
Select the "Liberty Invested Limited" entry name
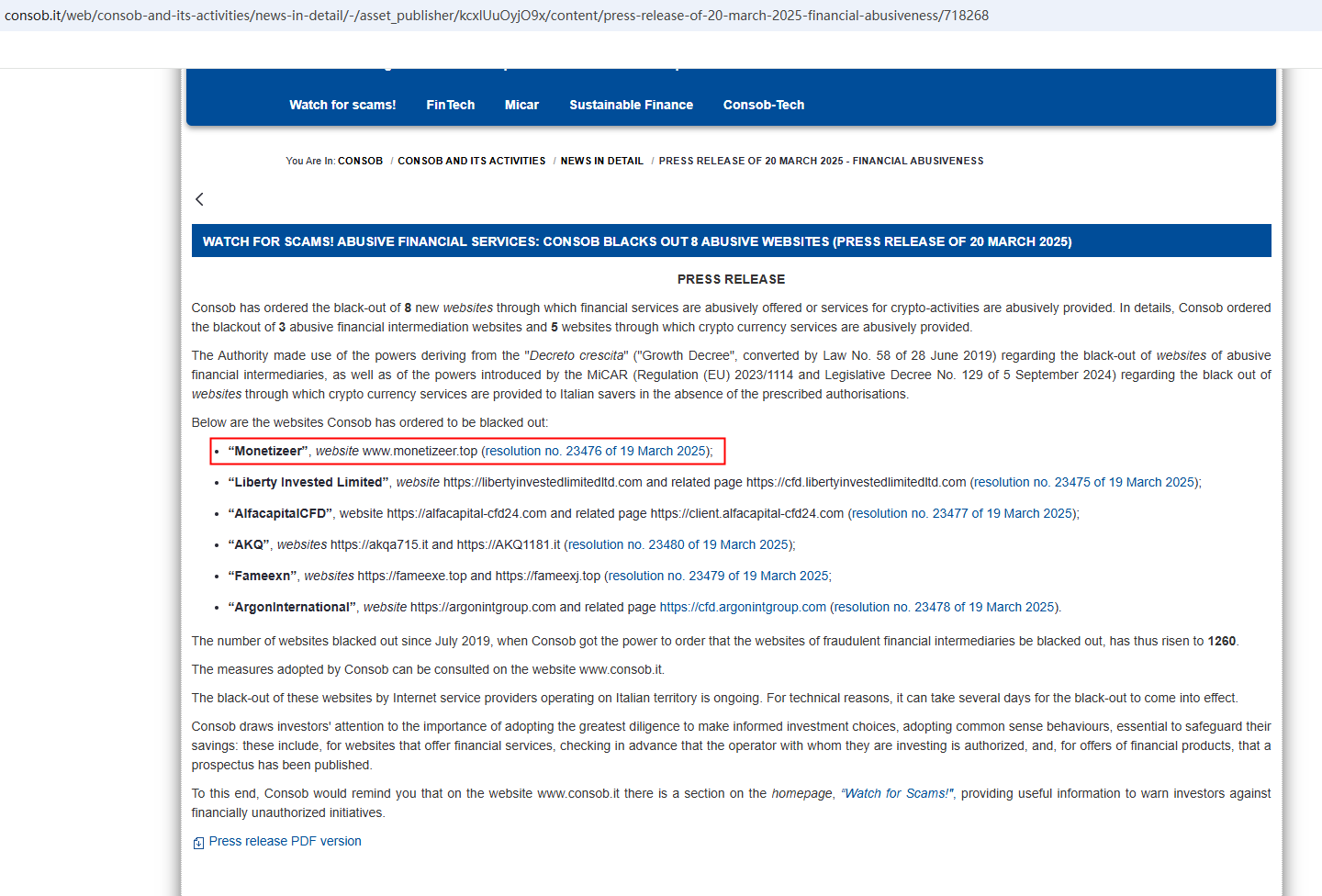point(308,482)
